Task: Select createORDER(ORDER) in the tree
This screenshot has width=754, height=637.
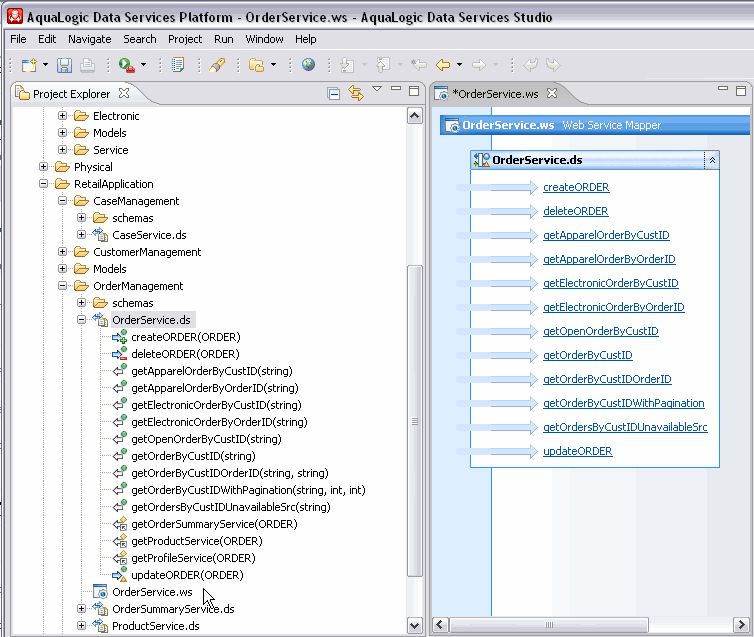Action: tap(186, 337)
